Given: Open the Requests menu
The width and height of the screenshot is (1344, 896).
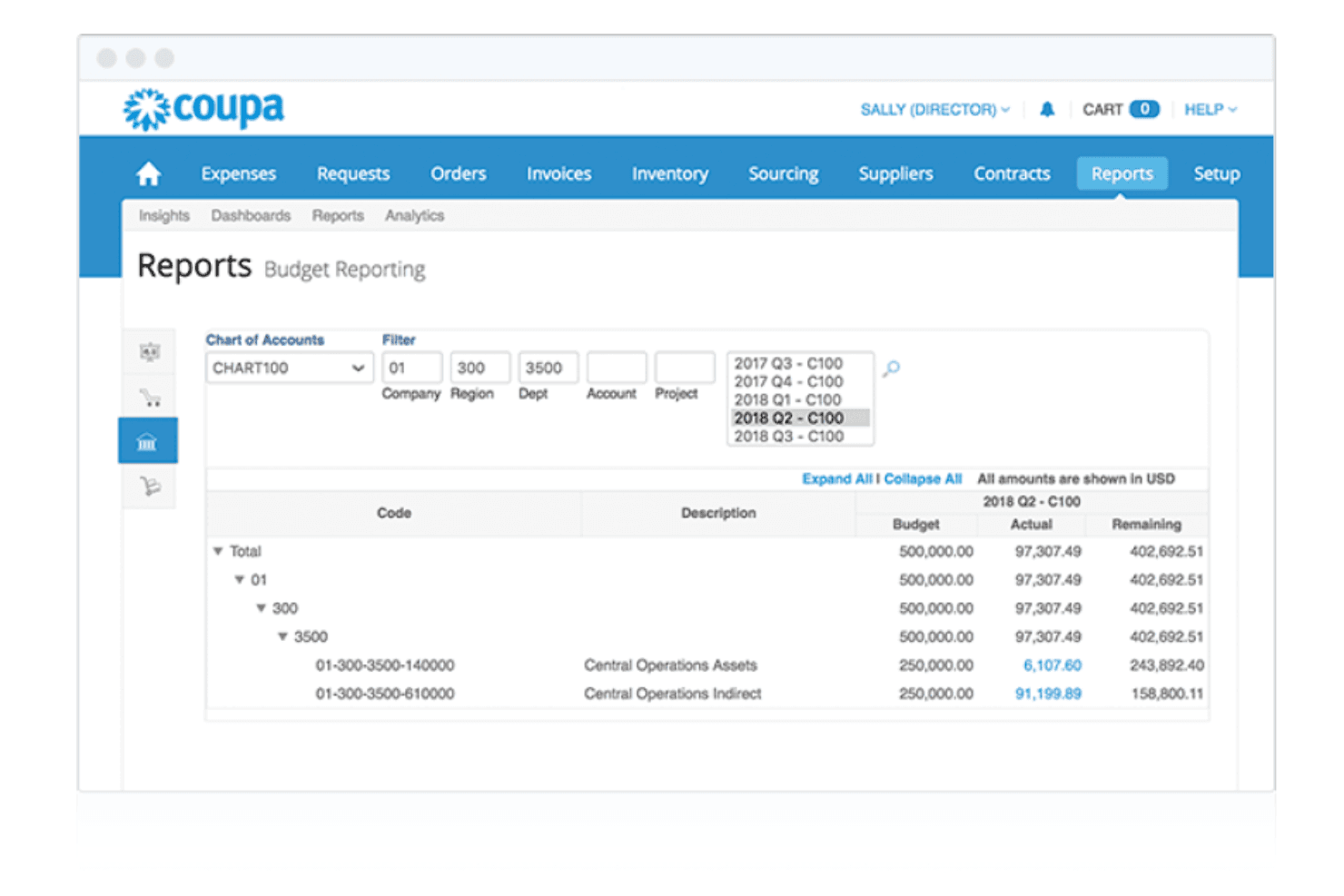Looking at the screenshot, I should [353, 173].
